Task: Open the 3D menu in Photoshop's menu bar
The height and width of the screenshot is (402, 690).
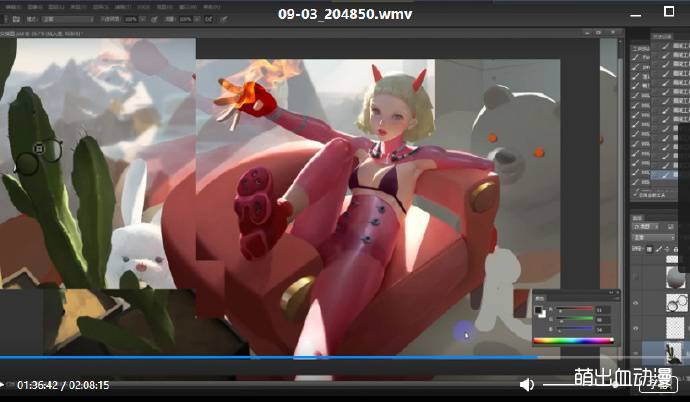Action: click(x=143, y=7)
